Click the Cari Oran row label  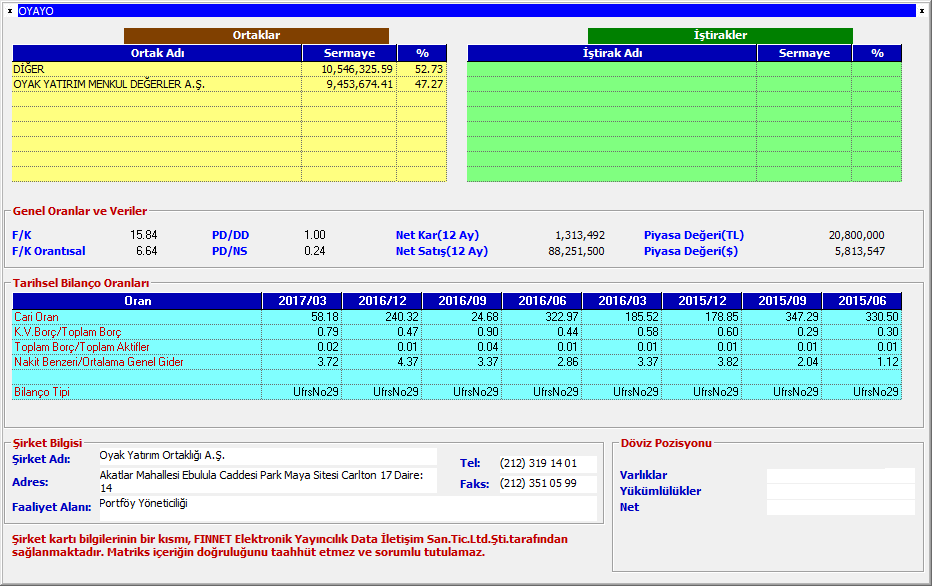click(x=36, y=317)
